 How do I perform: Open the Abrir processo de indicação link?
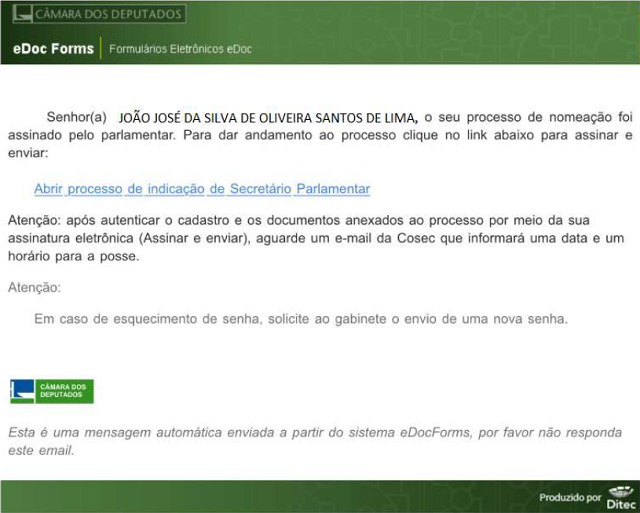coord(202,189)
